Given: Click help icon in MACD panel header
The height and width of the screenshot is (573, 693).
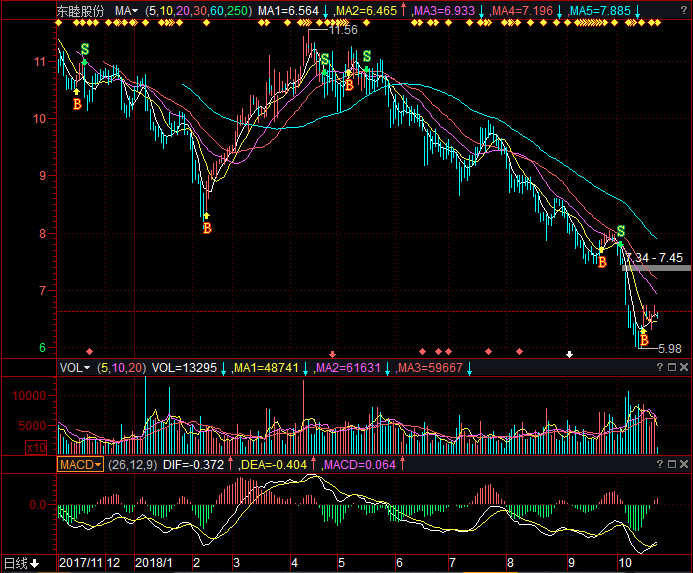Looking at the screenshot, I should (661, 465).
